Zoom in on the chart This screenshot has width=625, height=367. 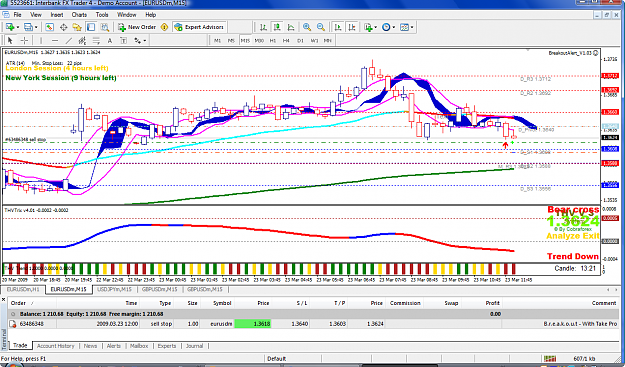coord(307,27)
